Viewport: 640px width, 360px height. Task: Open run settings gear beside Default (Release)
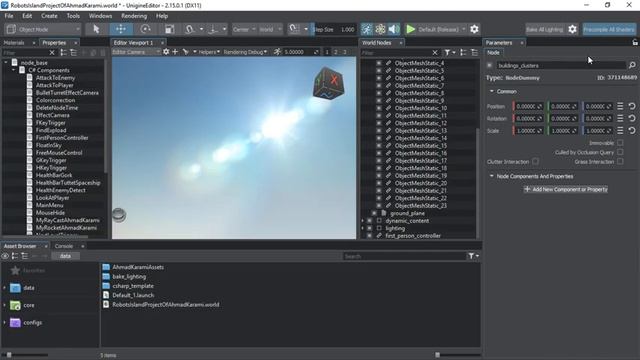click(474, 29)
